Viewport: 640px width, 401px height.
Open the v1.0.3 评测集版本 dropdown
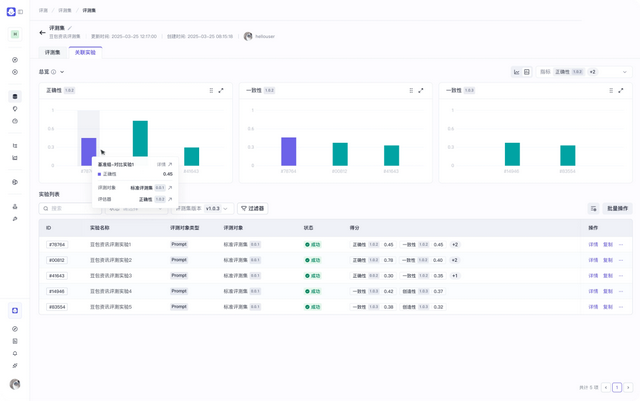pos(218,208)
